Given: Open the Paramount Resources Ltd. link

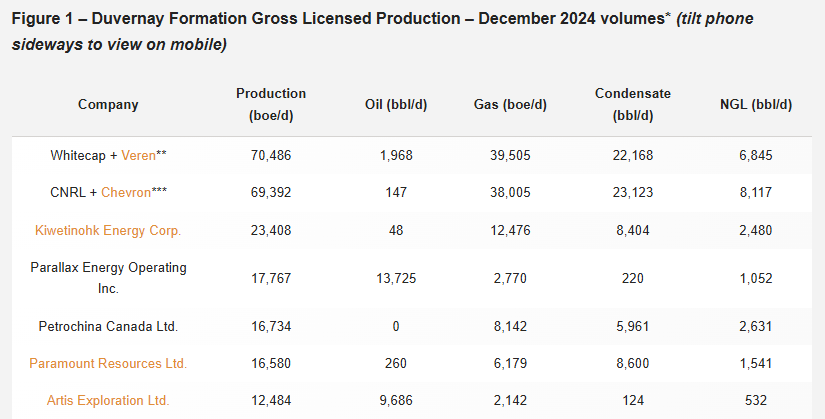Looking at the screenshot, I should [x=108, y=363].
